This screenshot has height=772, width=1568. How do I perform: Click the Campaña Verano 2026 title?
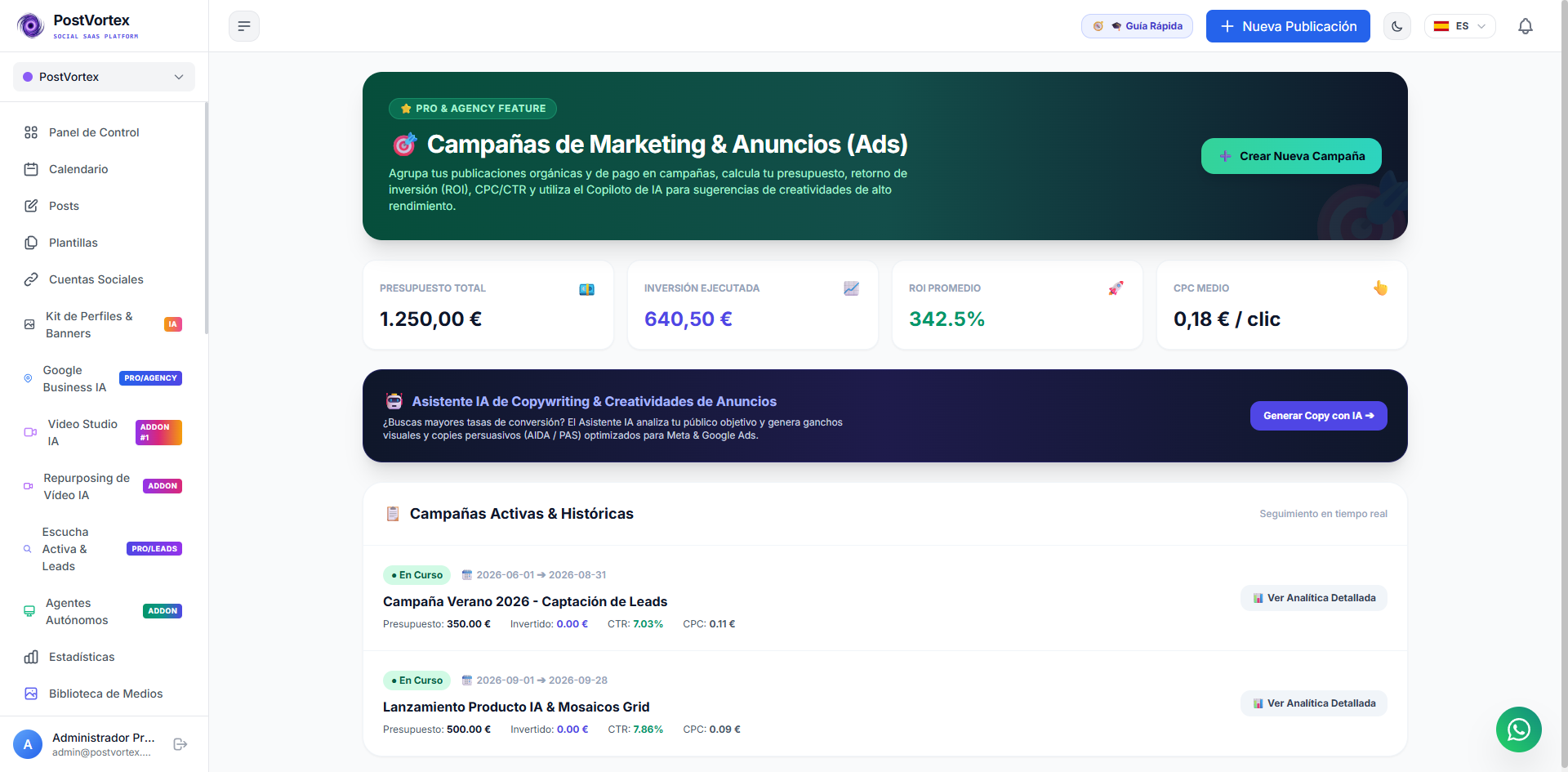(x=525, y=601)
